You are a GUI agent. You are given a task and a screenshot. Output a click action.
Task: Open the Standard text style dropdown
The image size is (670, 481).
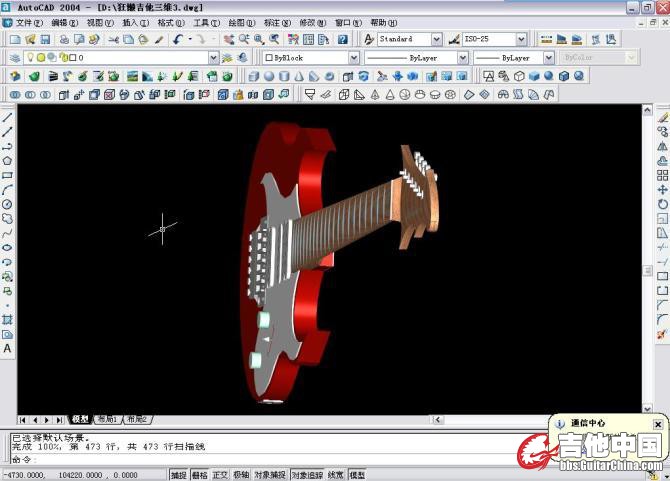point(410,39)
